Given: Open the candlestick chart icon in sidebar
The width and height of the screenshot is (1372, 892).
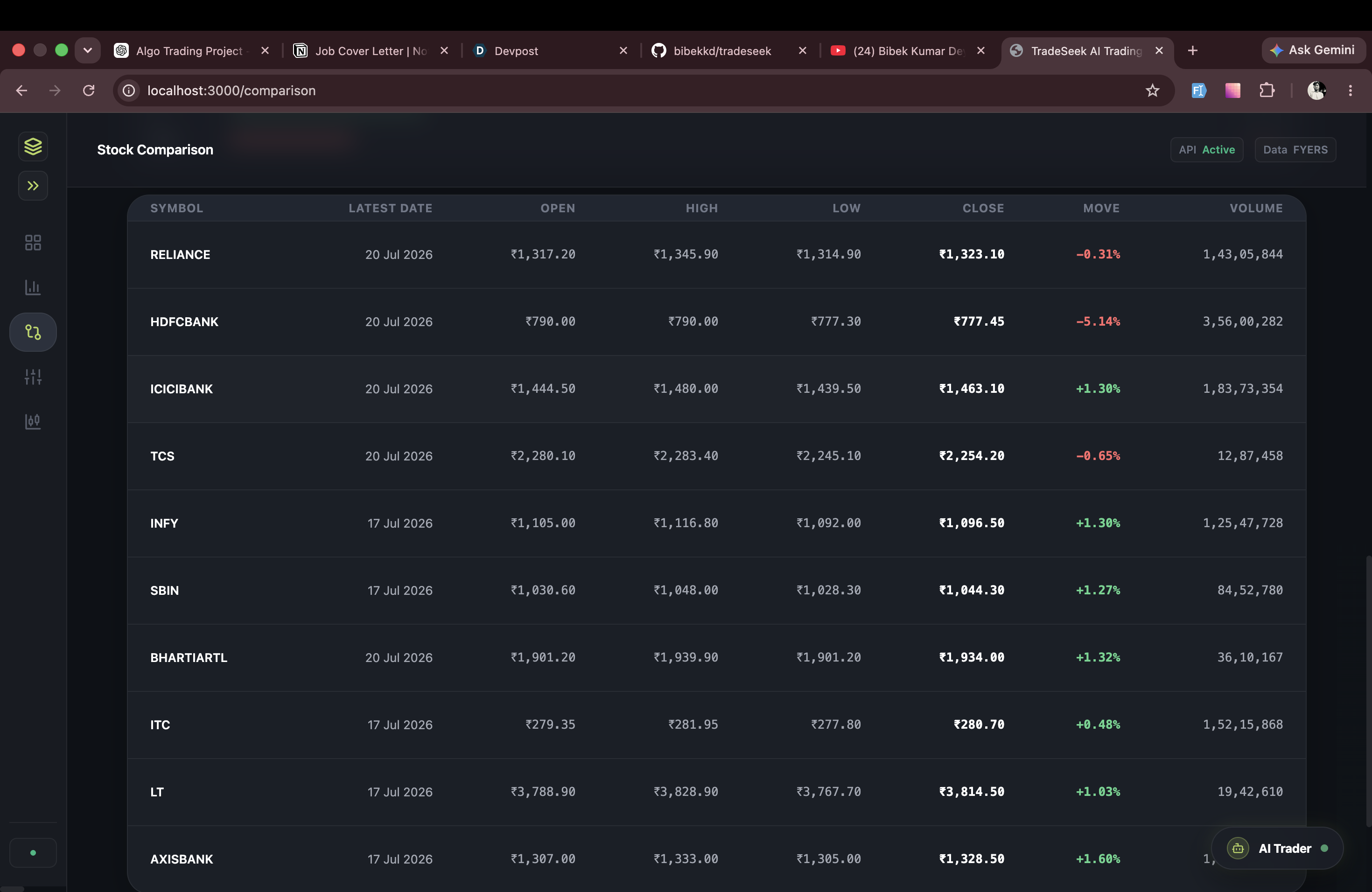Looking at the screenshot, I should [x=33, y=421].
